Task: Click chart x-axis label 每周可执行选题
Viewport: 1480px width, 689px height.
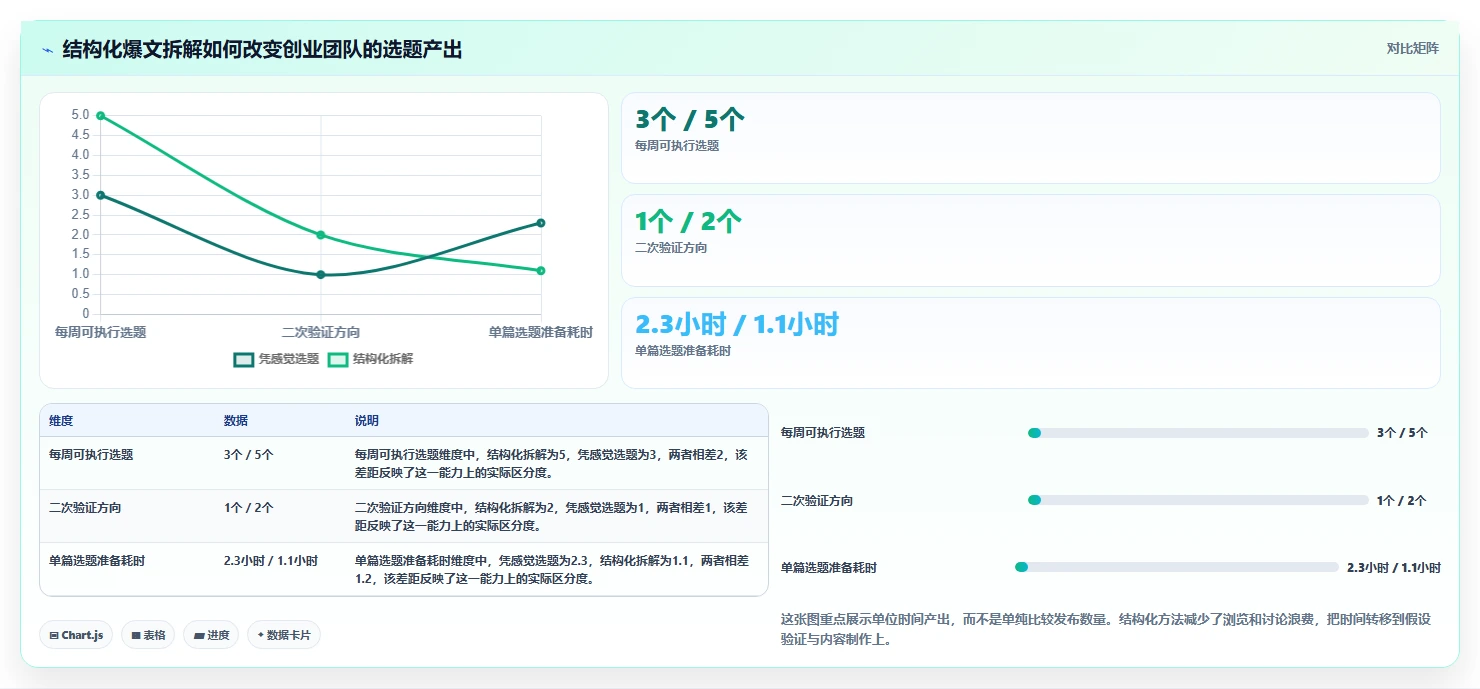Action: 100,332
